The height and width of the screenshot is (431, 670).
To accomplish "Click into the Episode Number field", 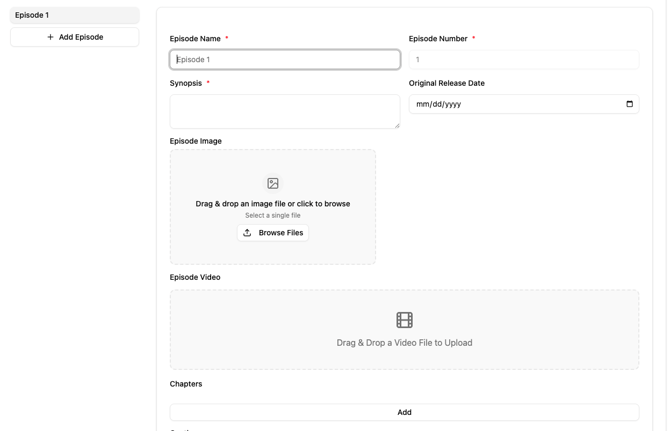I will coord(523,60).
